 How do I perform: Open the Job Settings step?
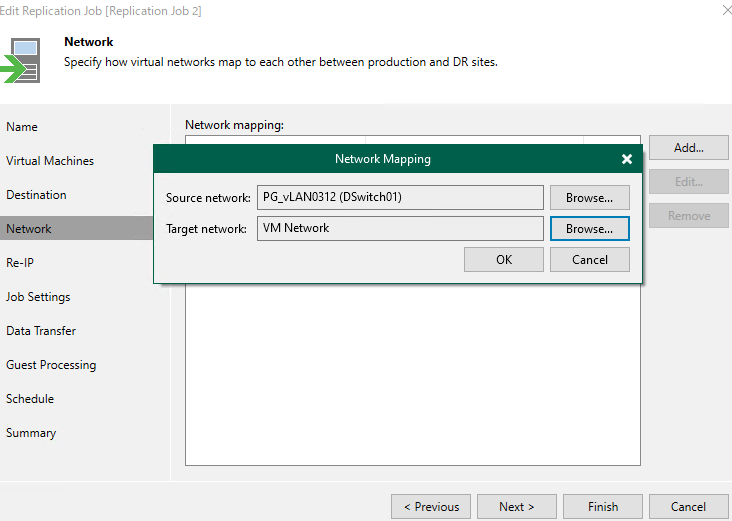[38, 296]
